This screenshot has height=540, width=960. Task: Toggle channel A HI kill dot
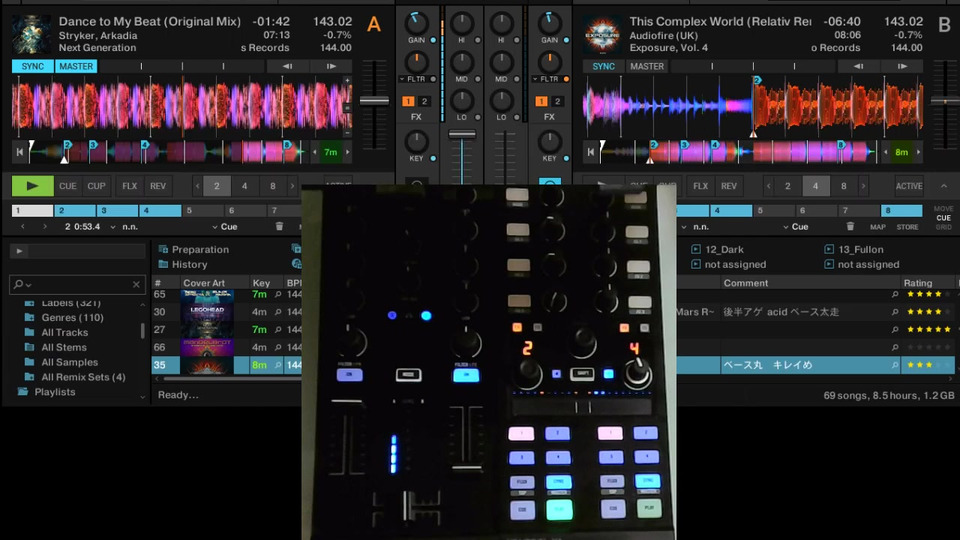[478, 40]
